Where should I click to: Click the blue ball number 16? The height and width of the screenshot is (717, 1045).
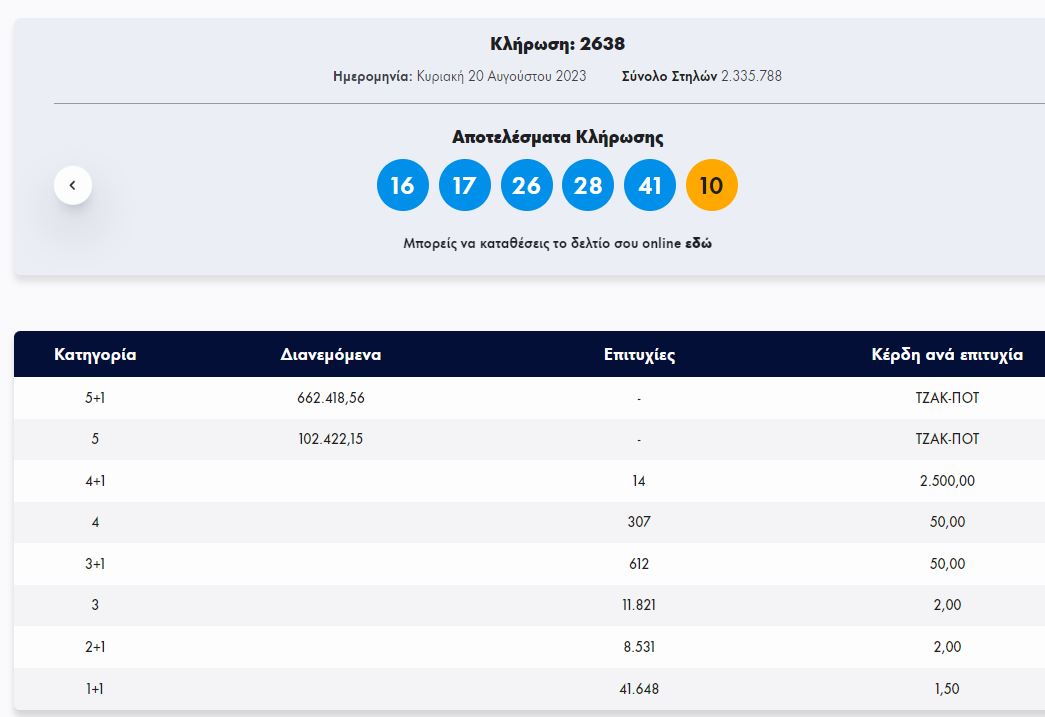click(x=402, y=186)
